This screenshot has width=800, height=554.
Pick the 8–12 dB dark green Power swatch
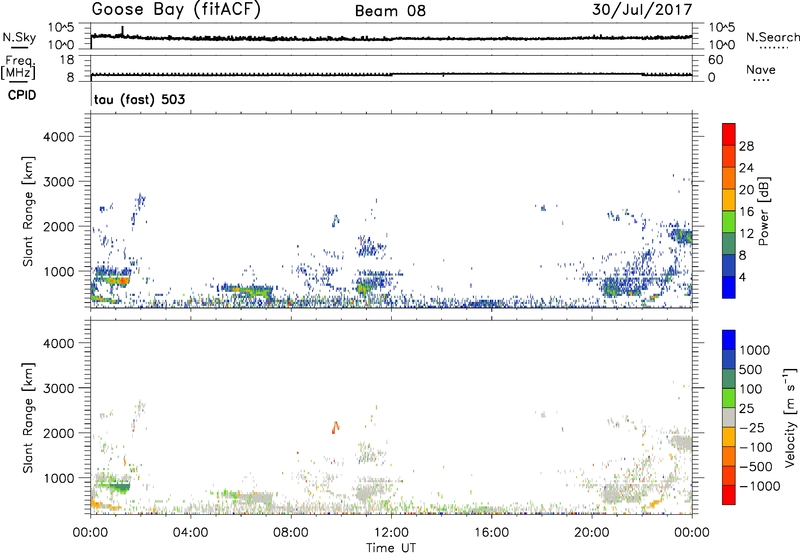(729, 244)
